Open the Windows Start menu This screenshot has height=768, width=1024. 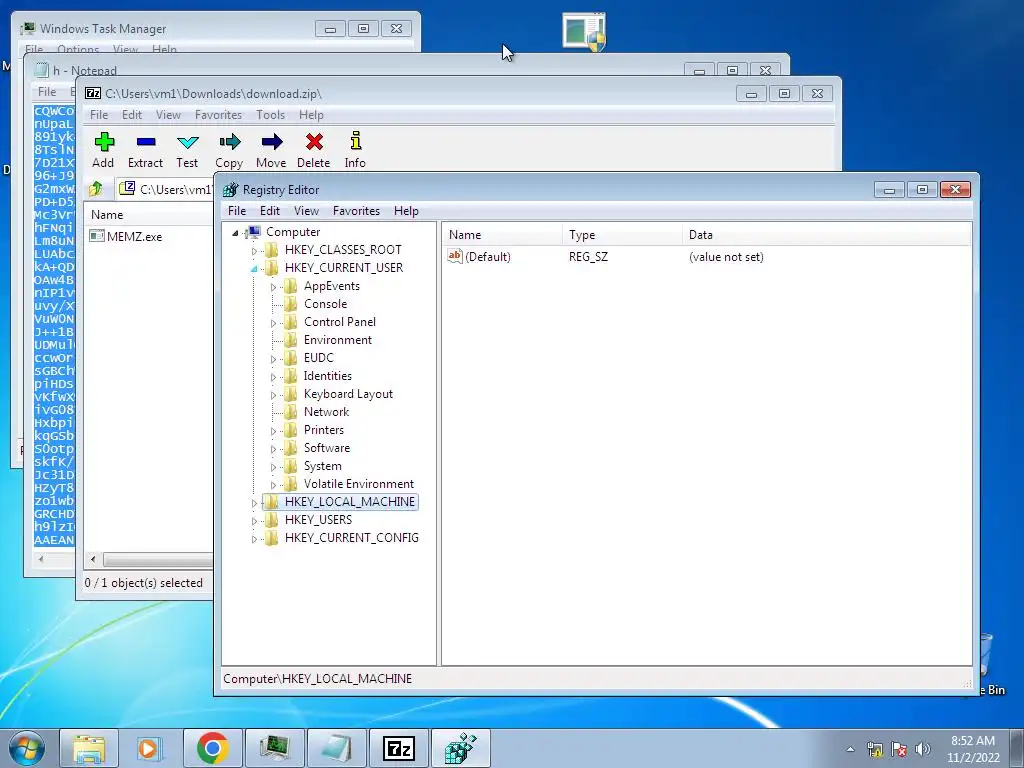pos(26,748)
